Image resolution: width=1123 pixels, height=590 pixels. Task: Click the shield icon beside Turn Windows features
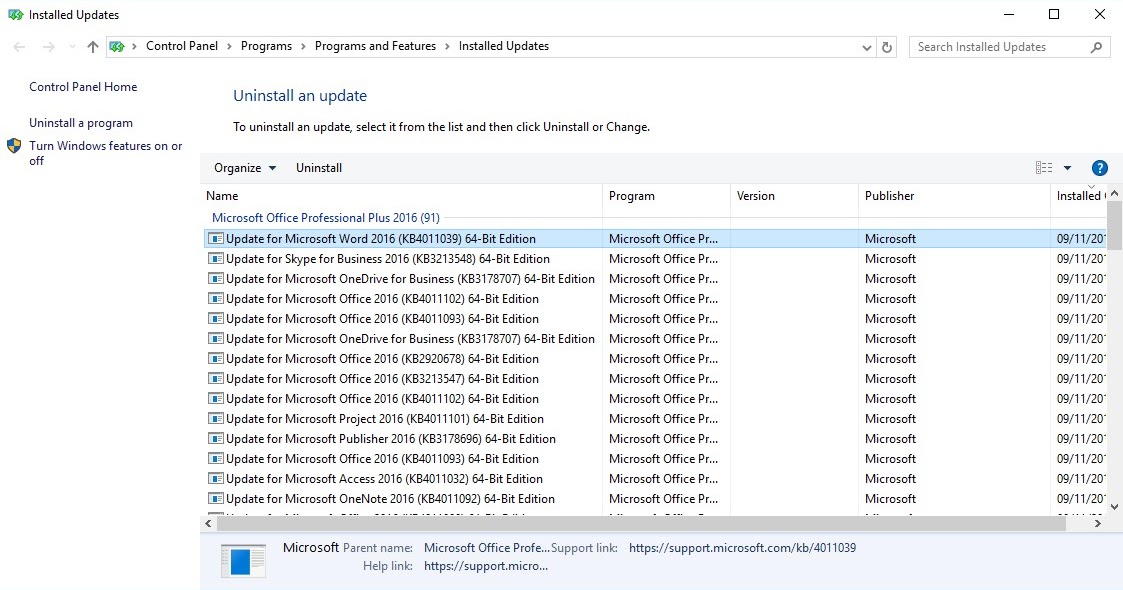coord(14,146)
